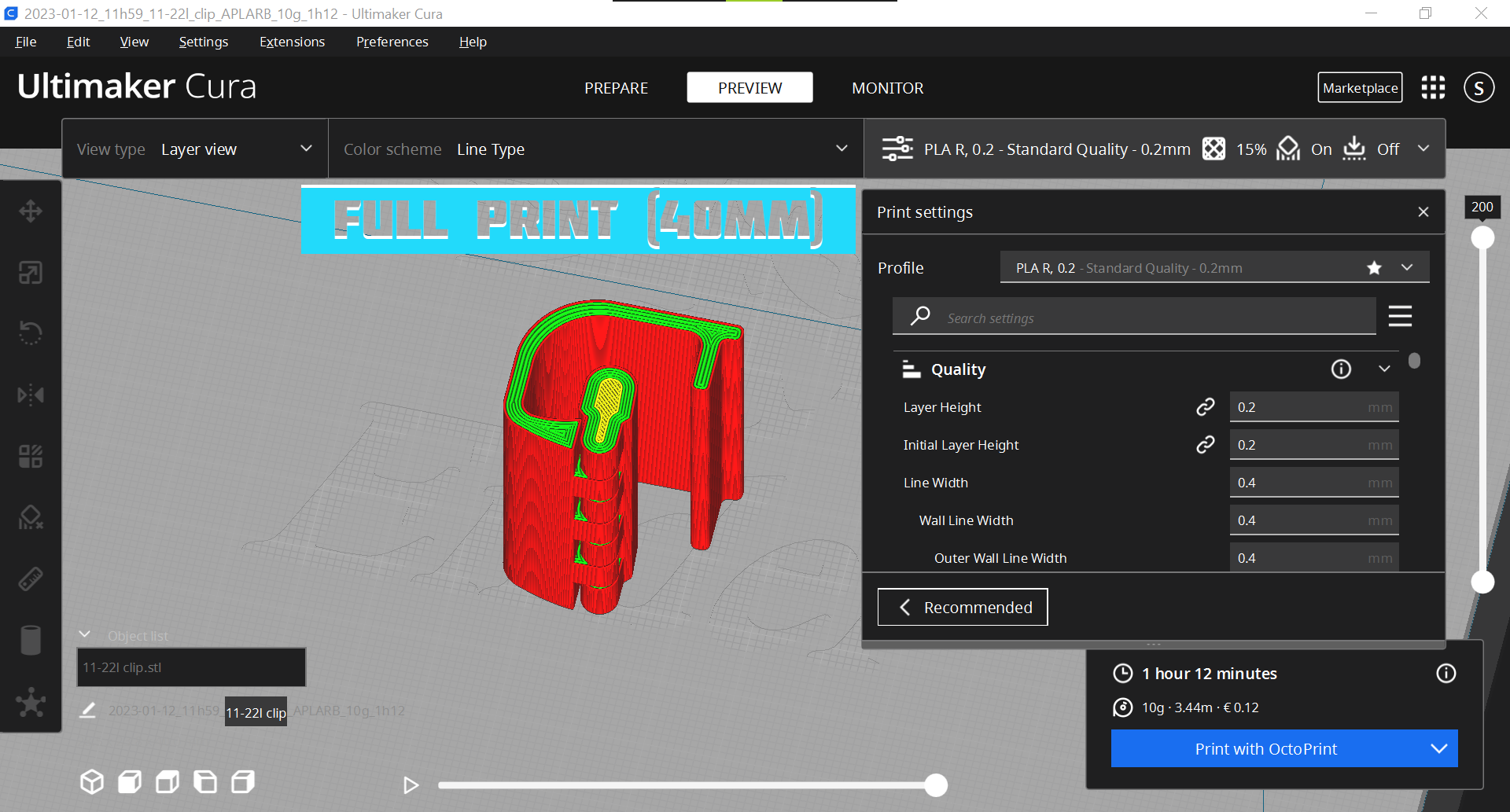This screenshot has width=1510, height=812.
Task: Click Print with OctoPrint button
Action: (1265, 748)
